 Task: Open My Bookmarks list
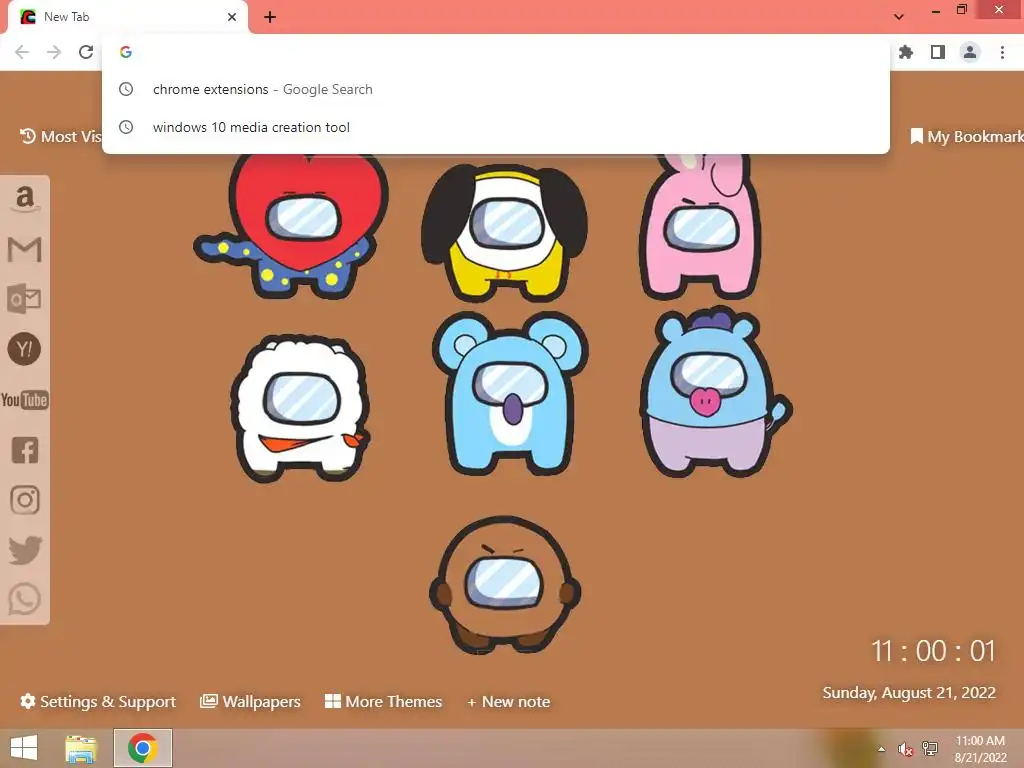pos(967,136)
